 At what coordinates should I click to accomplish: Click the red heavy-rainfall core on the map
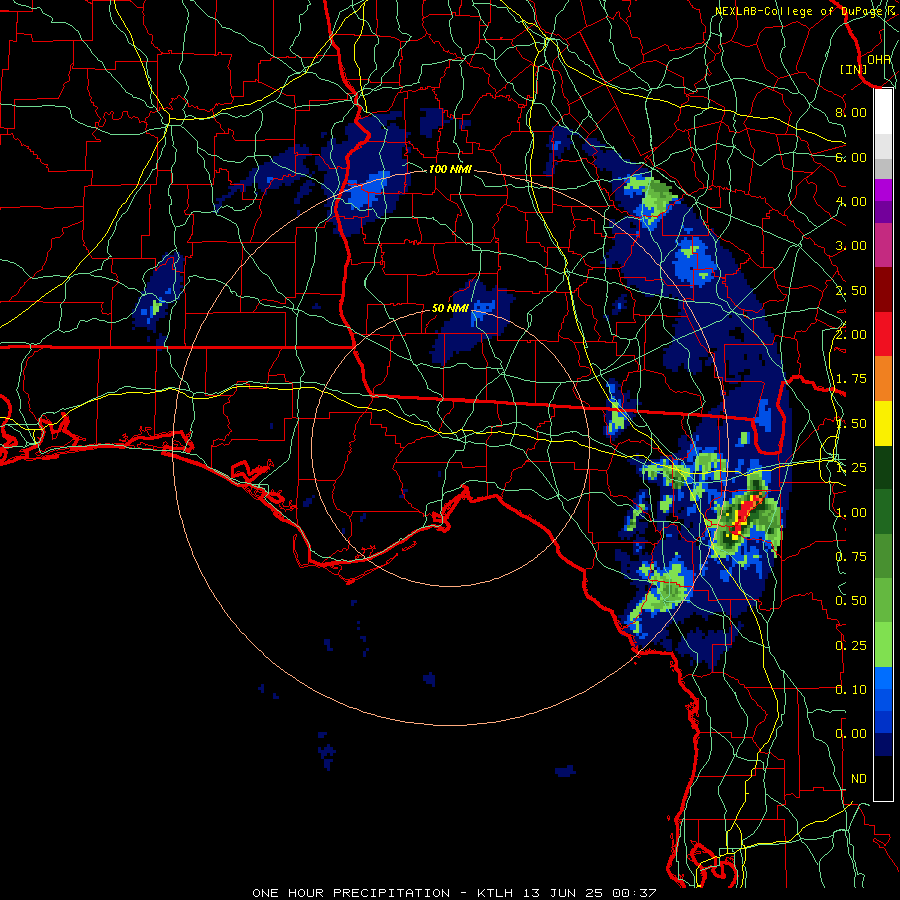pos(746,513)
